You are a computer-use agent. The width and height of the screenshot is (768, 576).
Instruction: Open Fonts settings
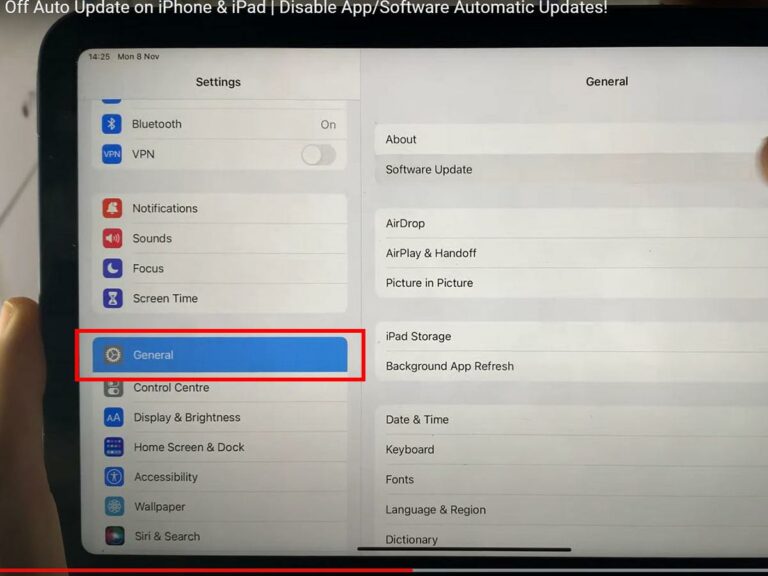pos(571,480)
